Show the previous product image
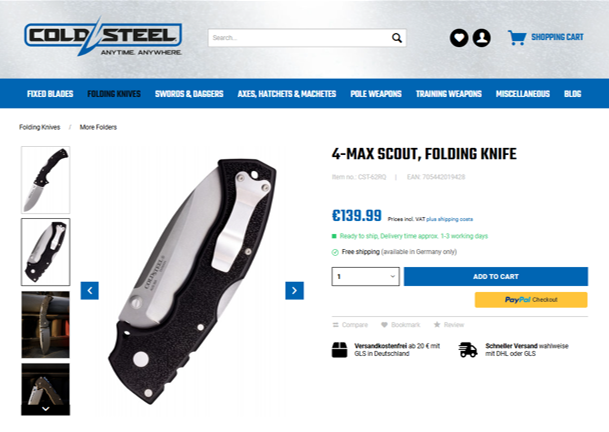This screenshot has height=432, width=609. [90, 291]
